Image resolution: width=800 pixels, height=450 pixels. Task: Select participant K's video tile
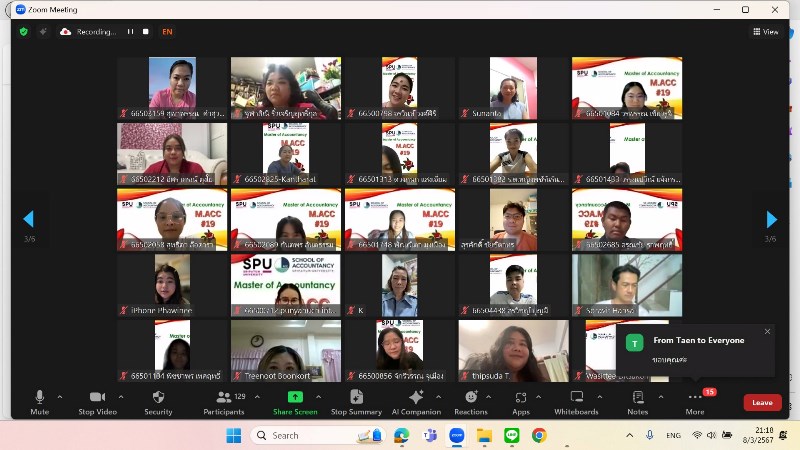(x=399, y=285)
